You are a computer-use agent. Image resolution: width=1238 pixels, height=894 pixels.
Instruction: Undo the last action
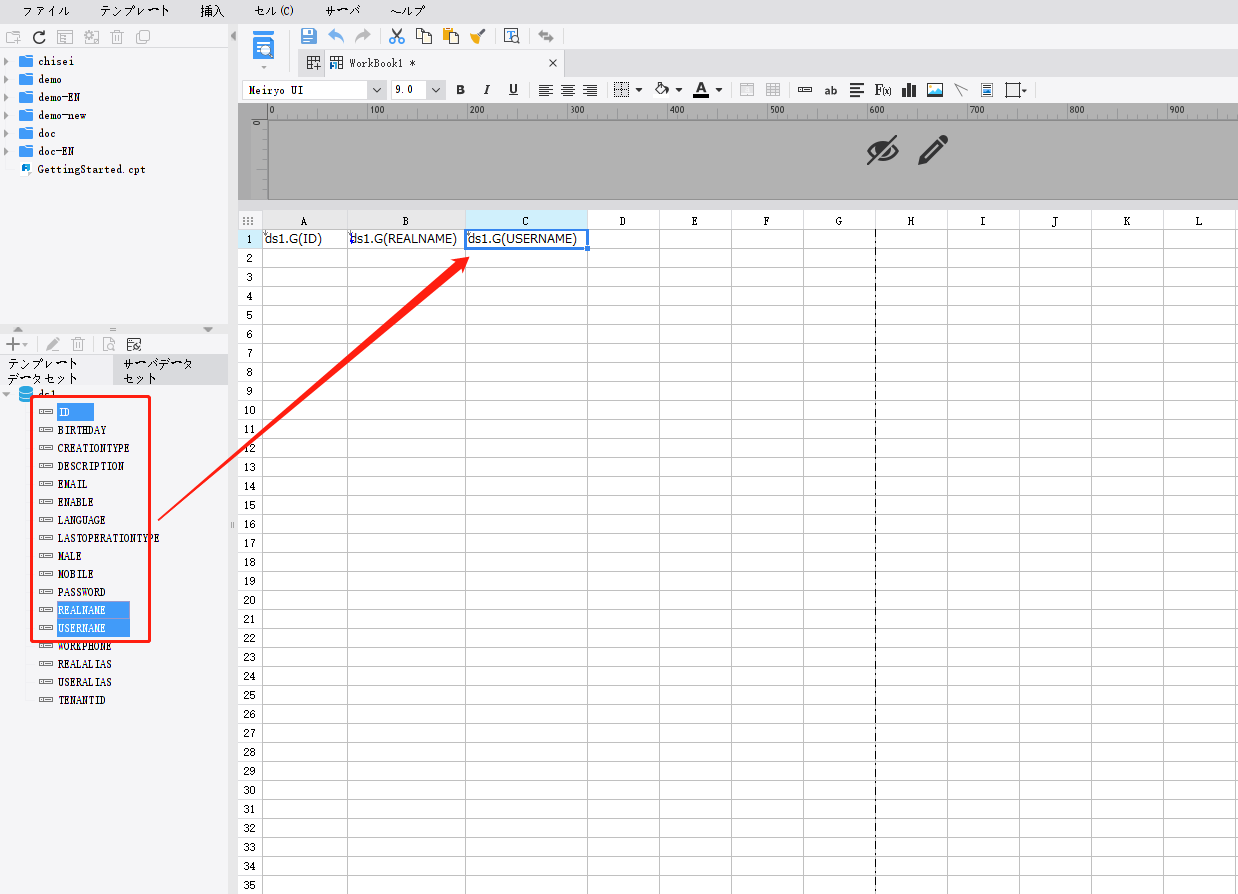pos(337,36)
